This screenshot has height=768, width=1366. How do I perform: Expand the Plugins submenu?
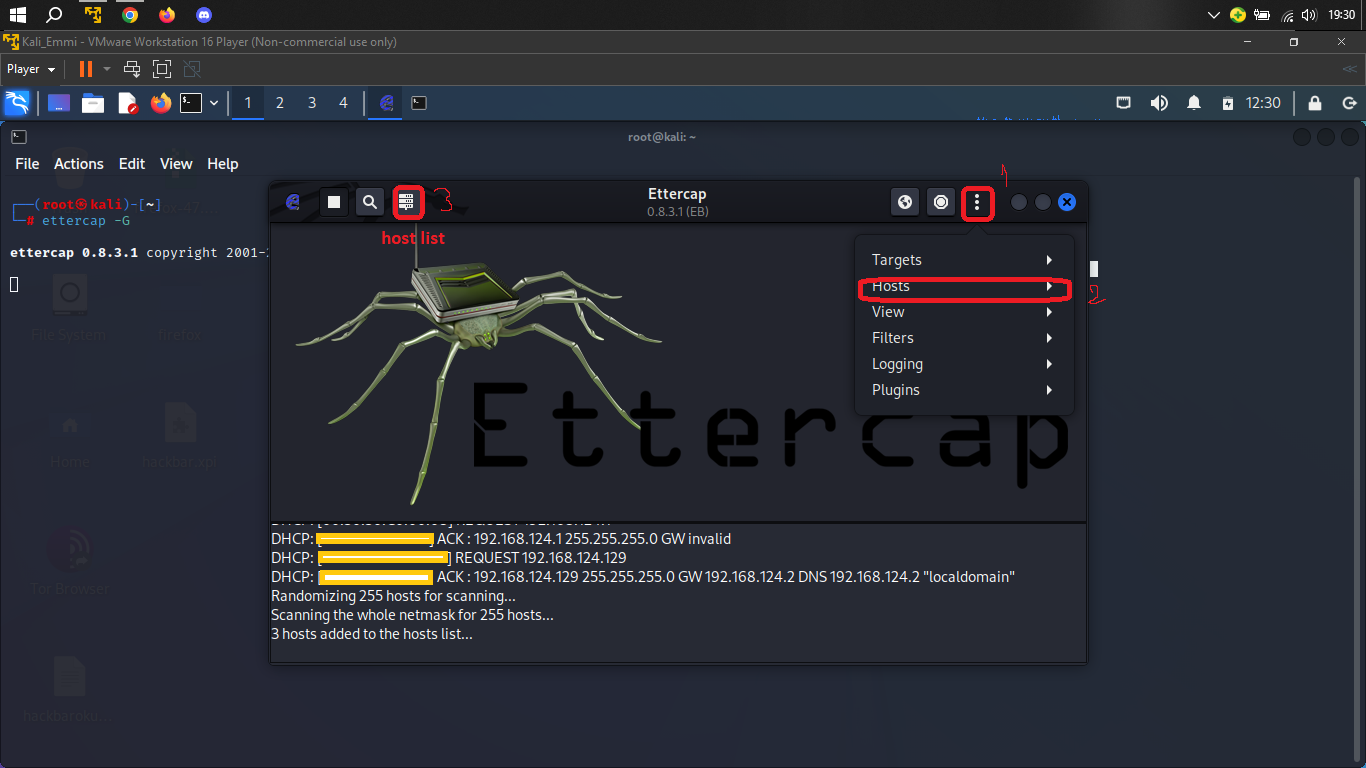[x=963, y=390]
